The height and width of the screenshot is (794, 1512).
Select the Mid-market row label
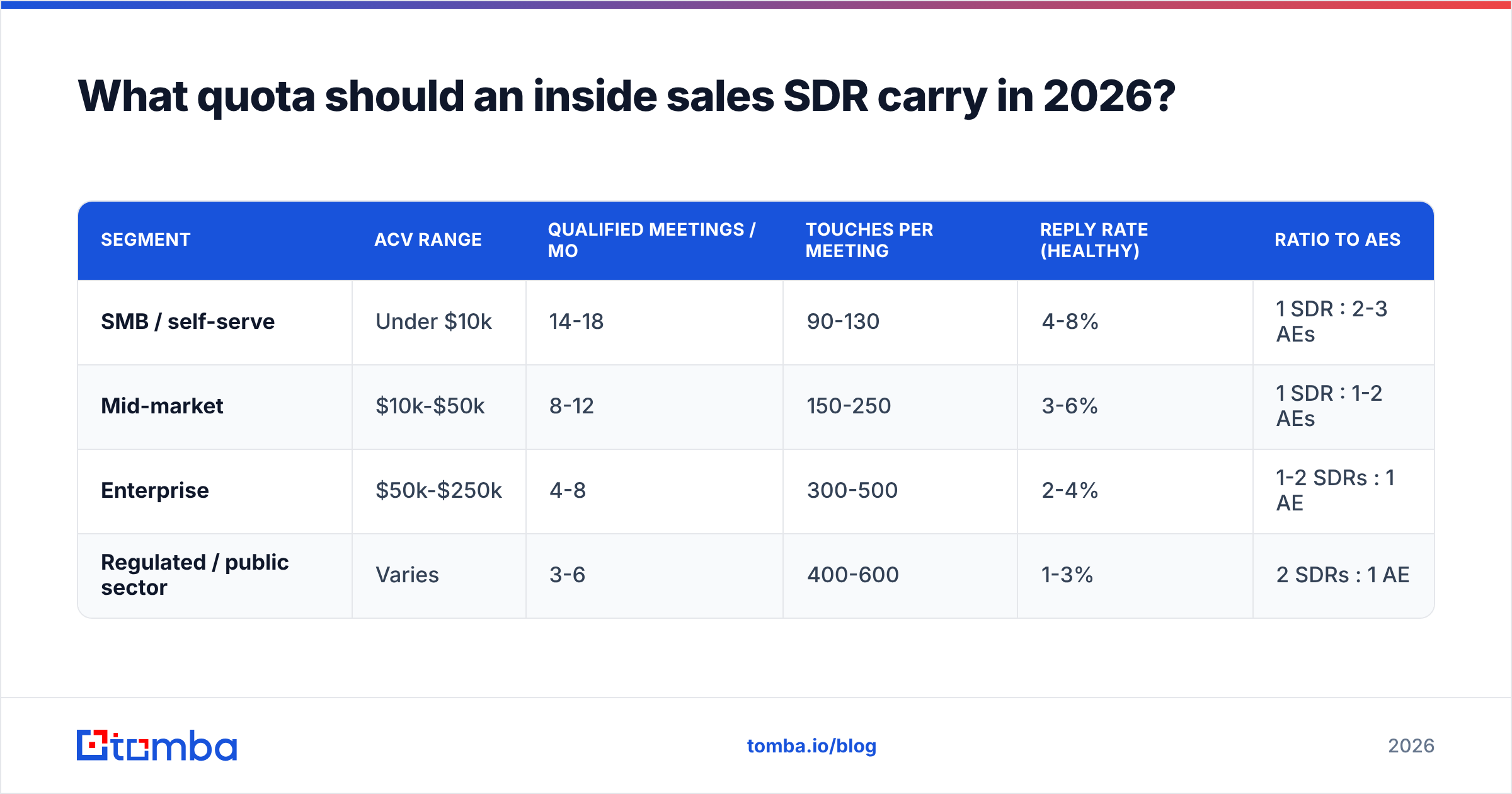(162, 406)
